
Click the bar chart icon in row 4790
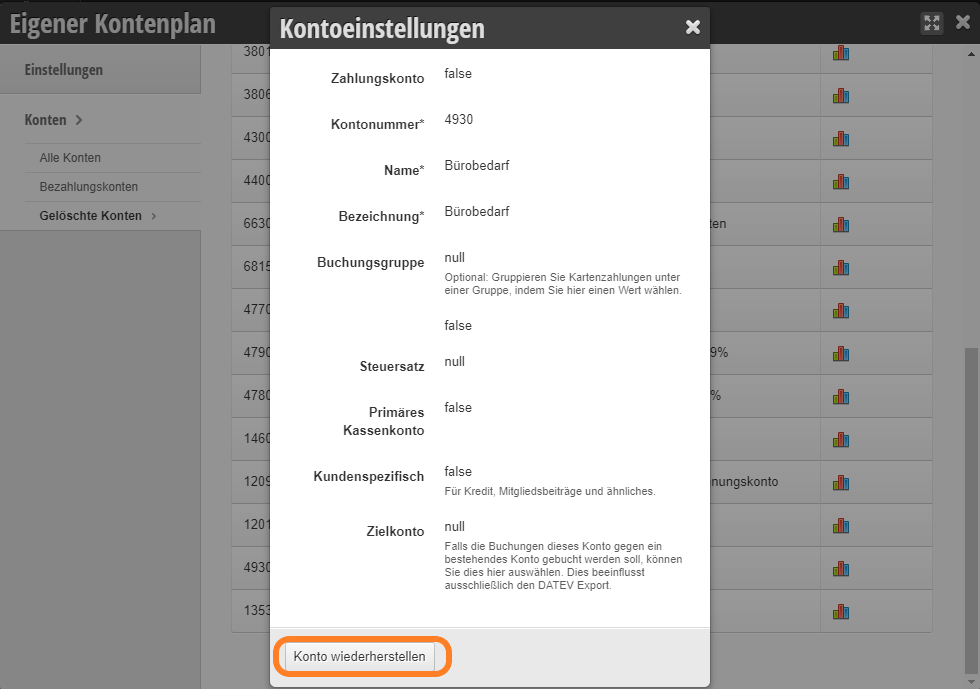click(841, 354)
